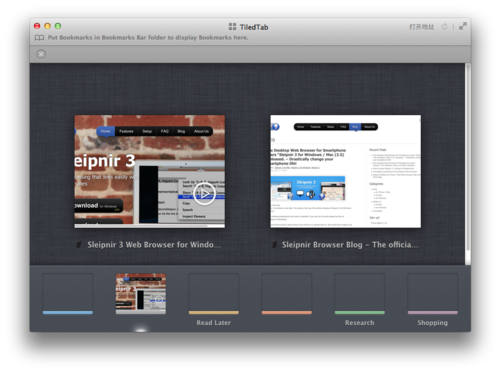Click the bookmarks book icon

click(39, 38)
